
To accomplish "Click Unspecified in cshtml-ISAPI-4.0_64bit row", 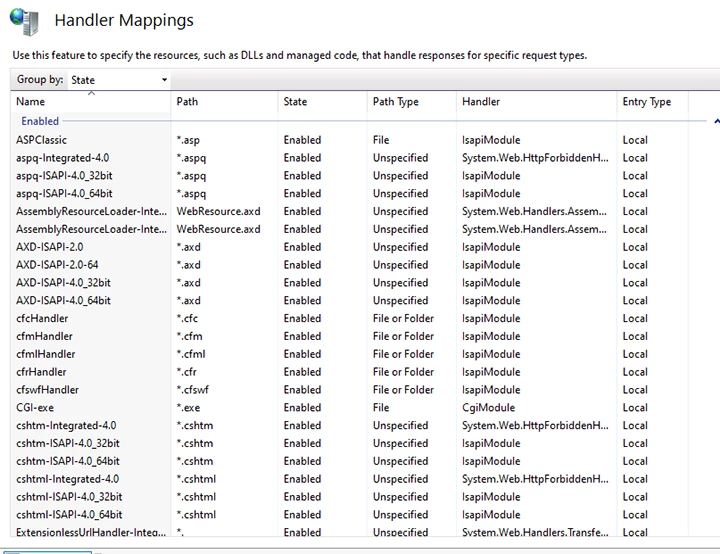I will pyautogui.click(x=400, y=515).
